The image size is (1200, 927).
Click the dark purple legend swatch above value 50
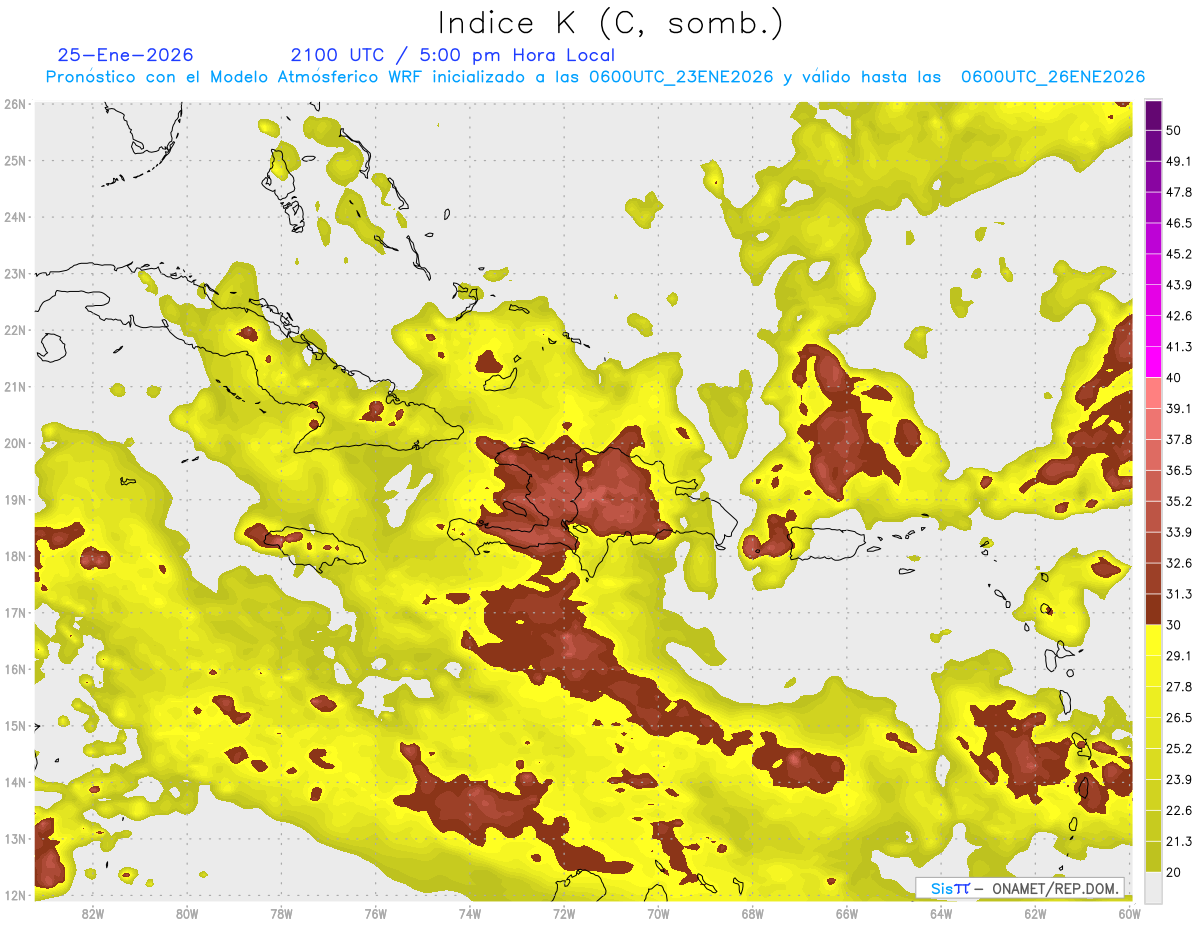coord(1153,115)
